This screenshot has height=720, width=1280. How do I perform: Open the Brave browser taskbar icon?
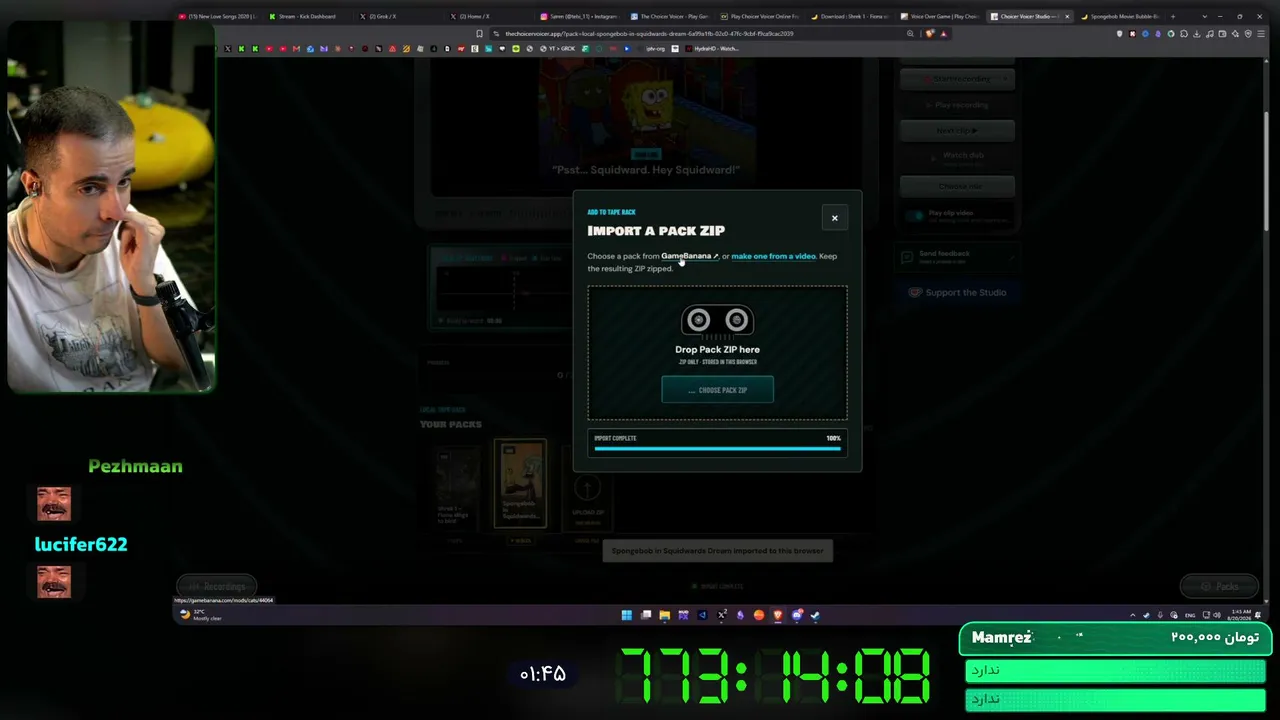[778, 615]
